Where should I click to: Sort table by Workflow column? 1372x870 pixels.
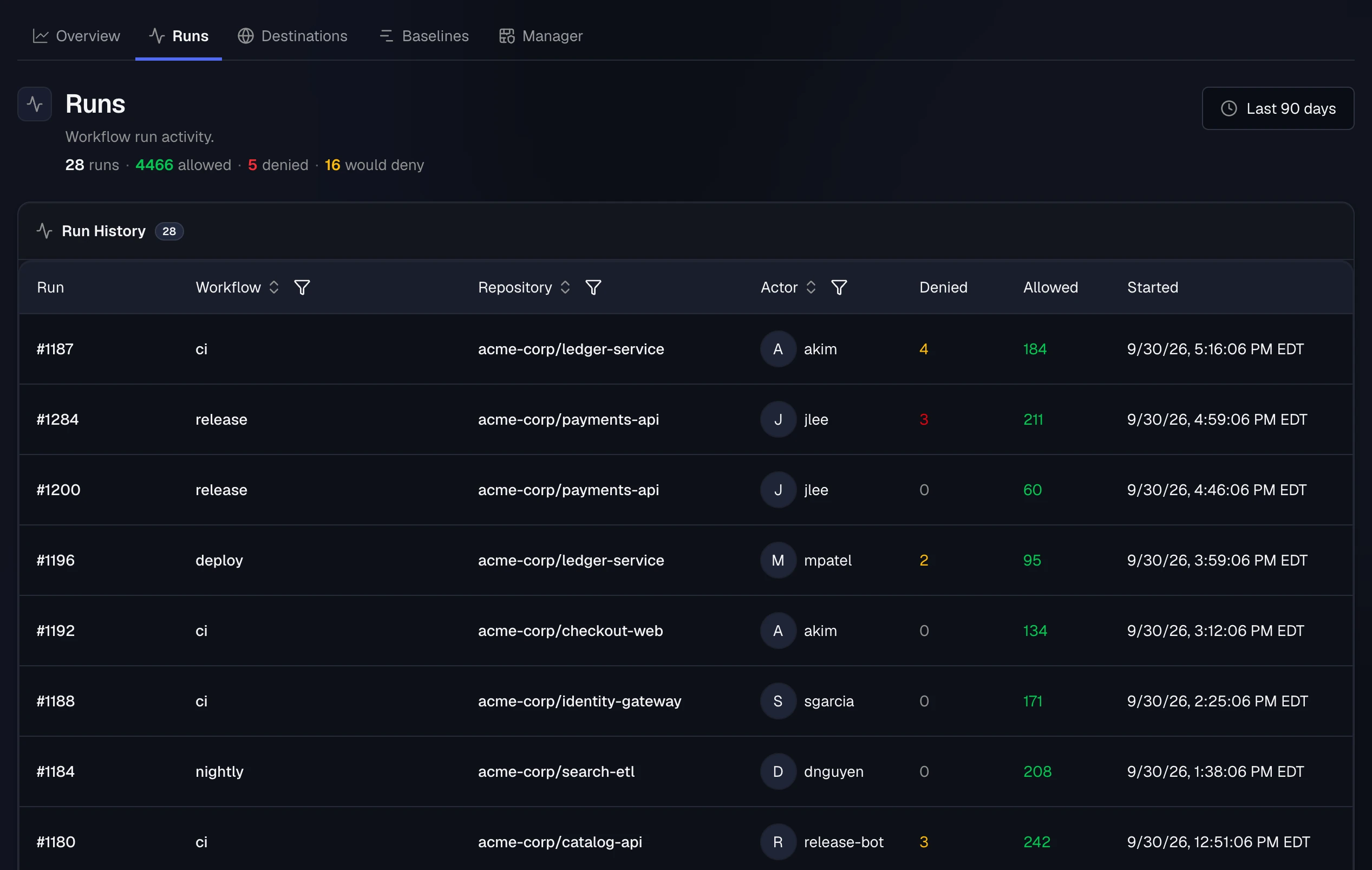tap(274, 287)
